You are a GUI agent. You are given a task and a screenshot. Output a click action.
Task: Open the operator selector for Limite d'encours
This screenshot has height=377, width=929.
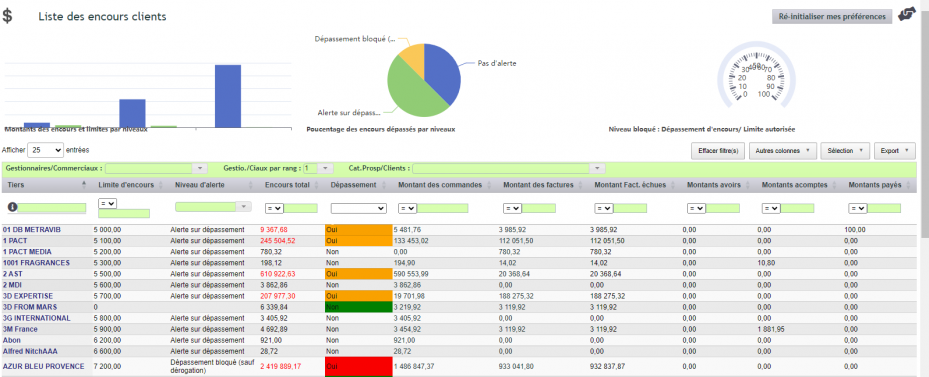pyautogui.click(x=107, y=203)
